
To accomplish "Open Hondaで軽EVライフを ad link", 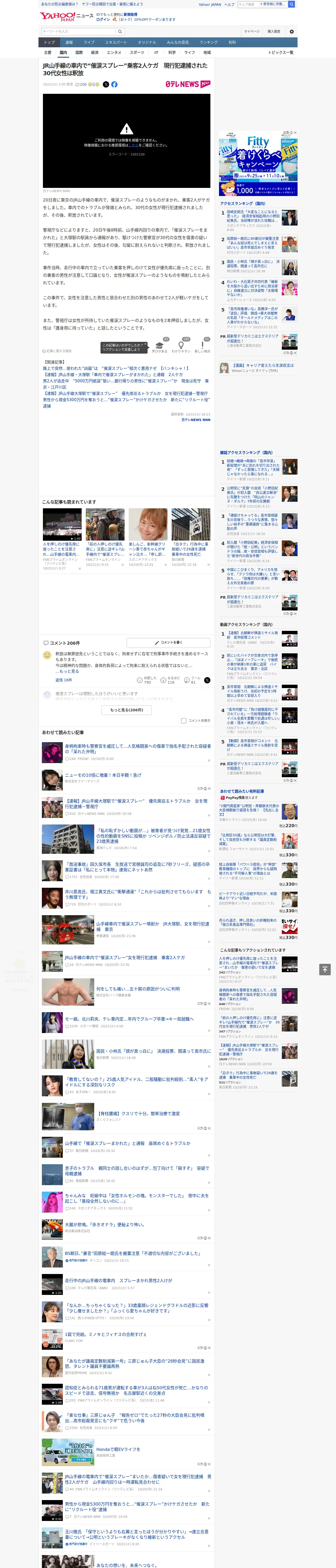I will (118, 1449).
